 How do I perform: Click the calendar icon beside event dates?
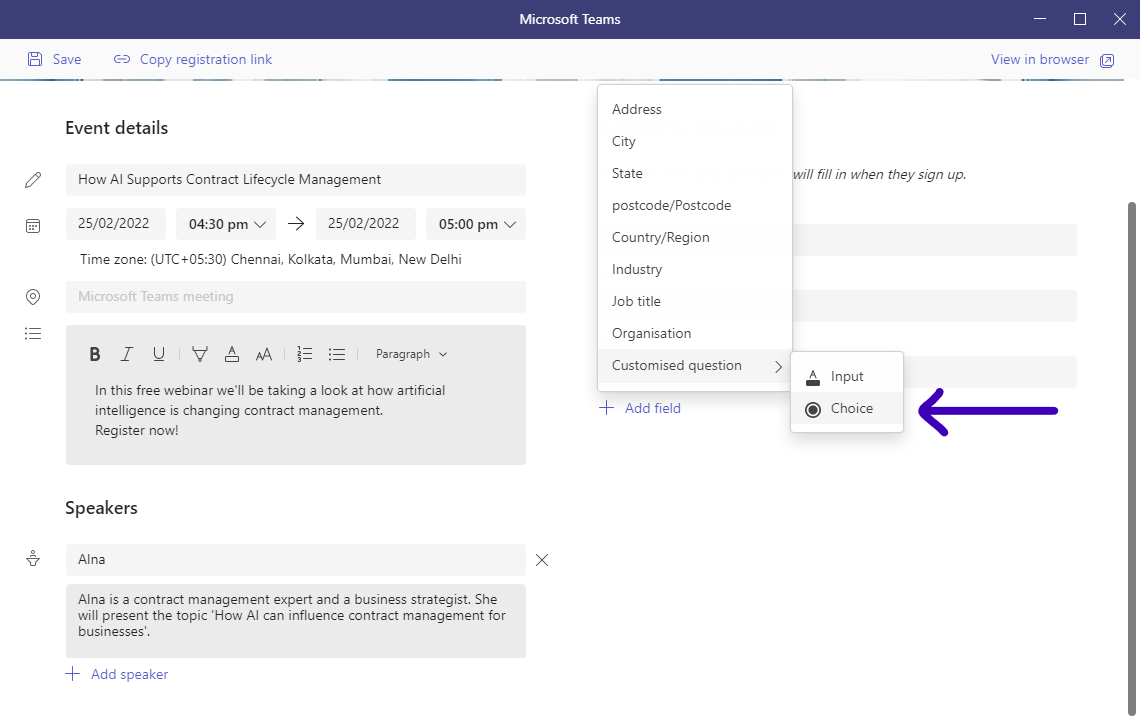click(x=33, y=225)
